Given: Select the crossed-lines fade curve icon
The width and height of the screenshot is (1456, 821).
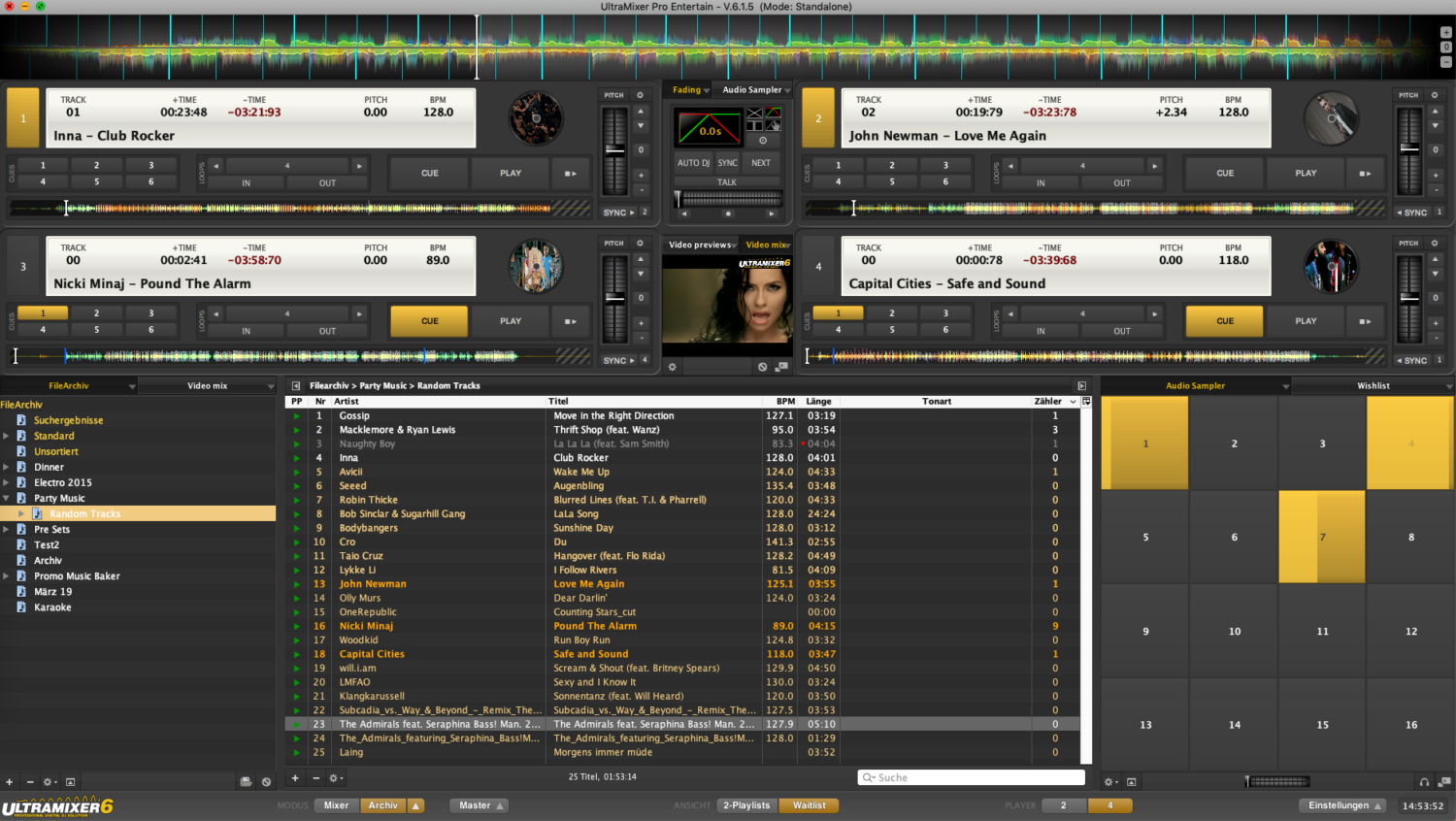Looking at the screenshot, I should (754, 114).
